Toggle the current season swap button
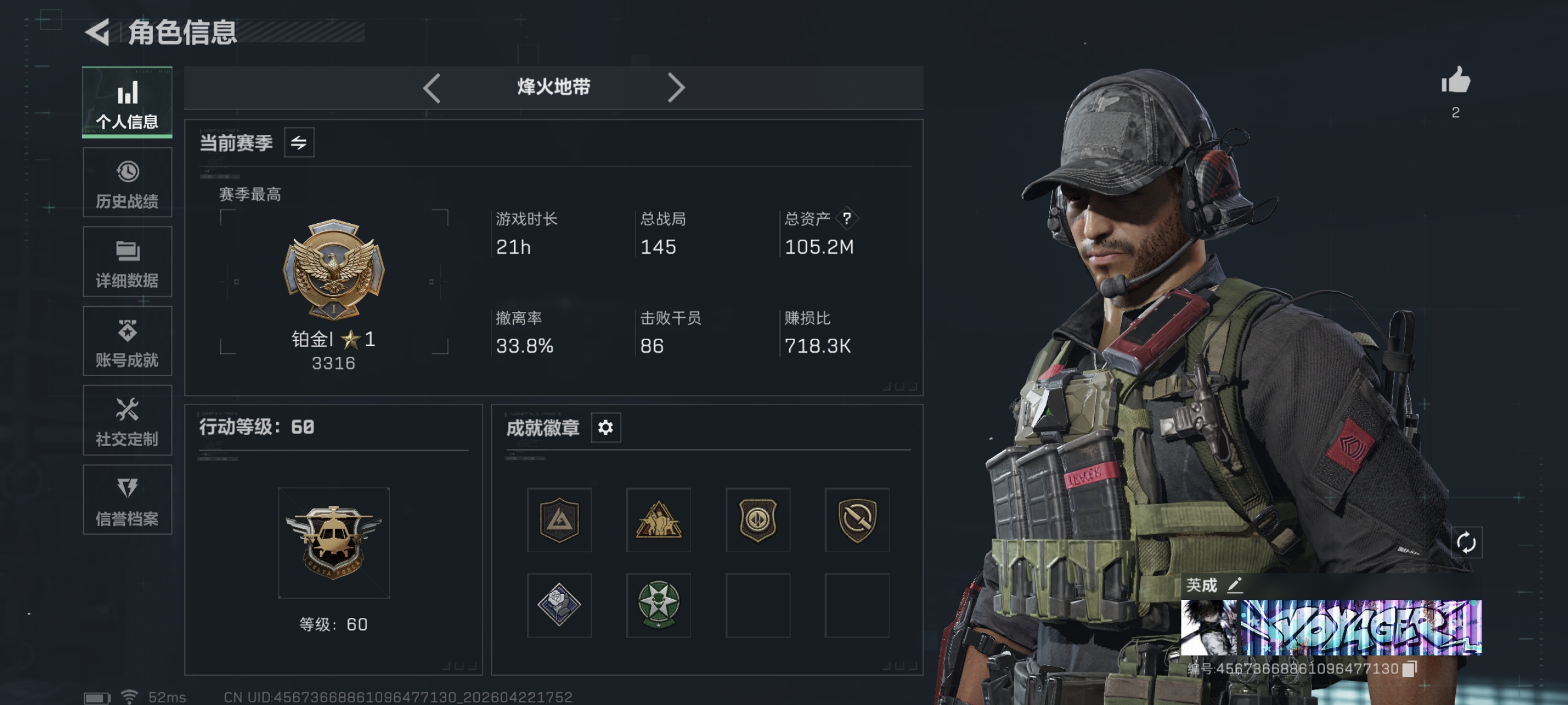Image resolution: width=1568 pixels, height=705 pixels. tap(299, 142)
